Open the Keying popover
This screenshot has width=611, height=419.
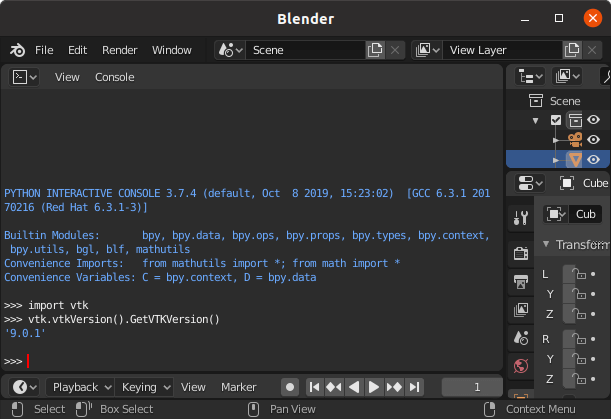[145, 387]
